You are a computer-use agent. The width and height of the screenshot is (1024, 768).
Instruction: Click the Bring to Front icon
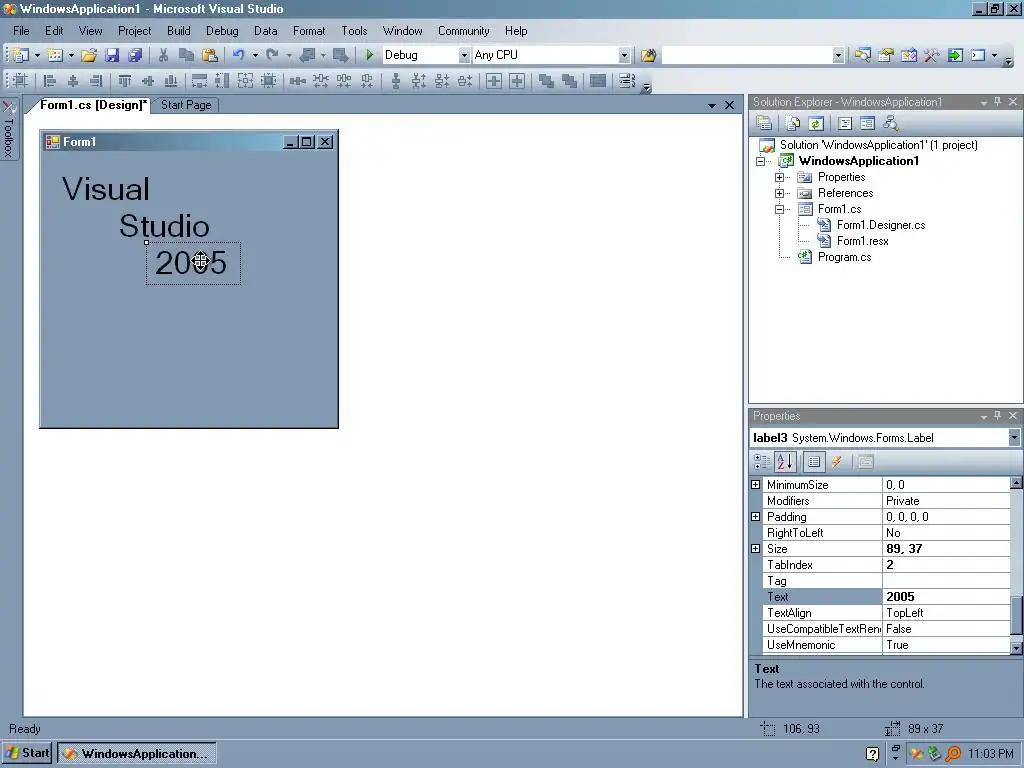(546, 81)
